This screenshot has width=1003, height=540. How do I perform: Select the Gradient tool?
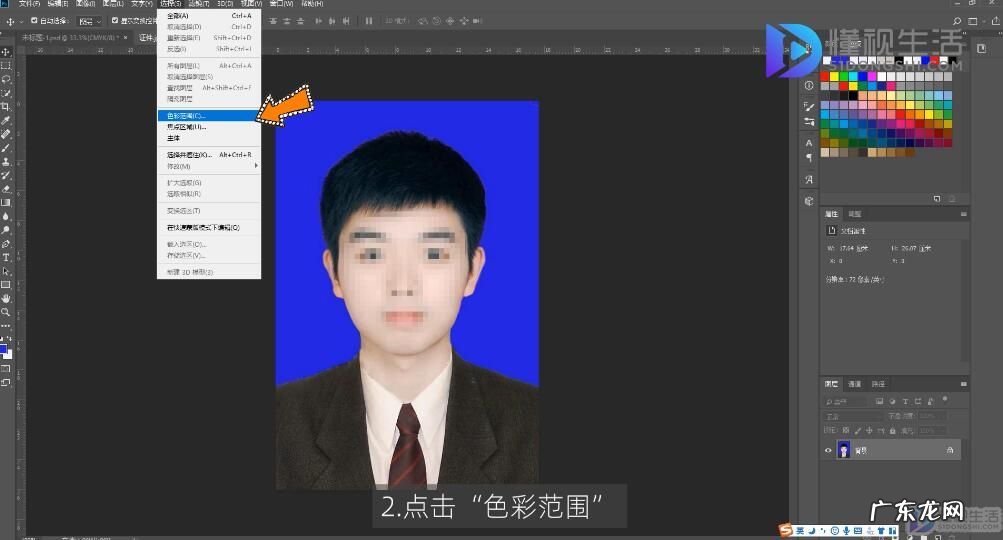(6, 202)
